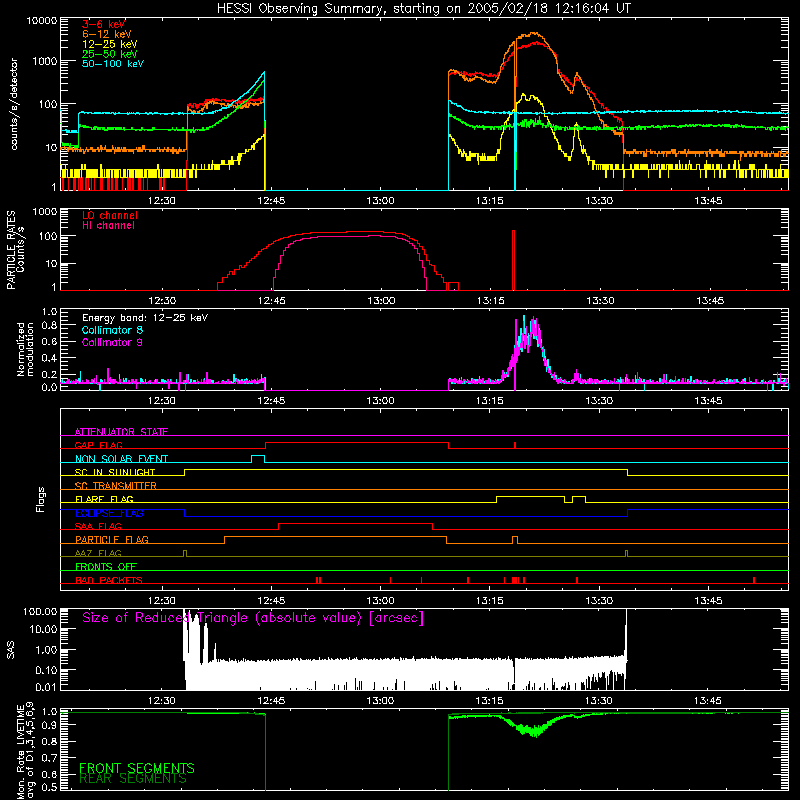Click the narrow red LO channel spike near 13:18

[x=513, y=260]
